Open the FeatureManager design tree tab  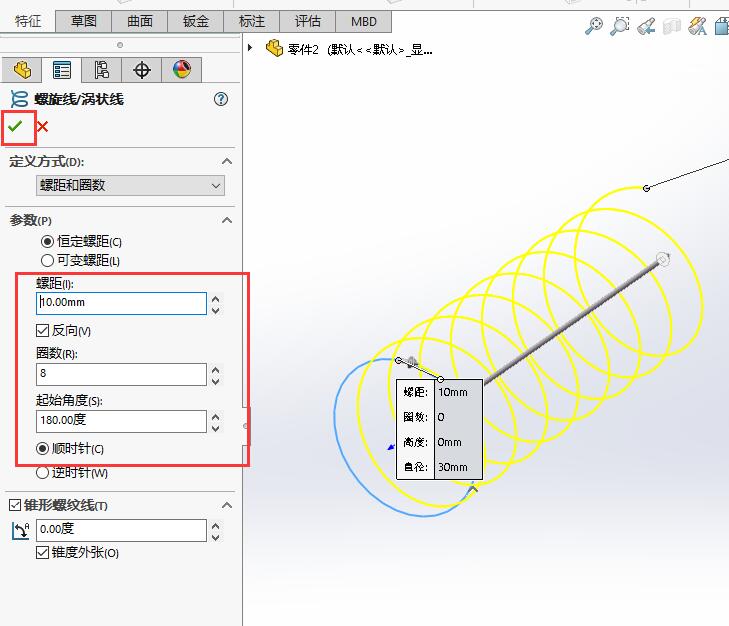pyautogui.click(x=22, y=70)
